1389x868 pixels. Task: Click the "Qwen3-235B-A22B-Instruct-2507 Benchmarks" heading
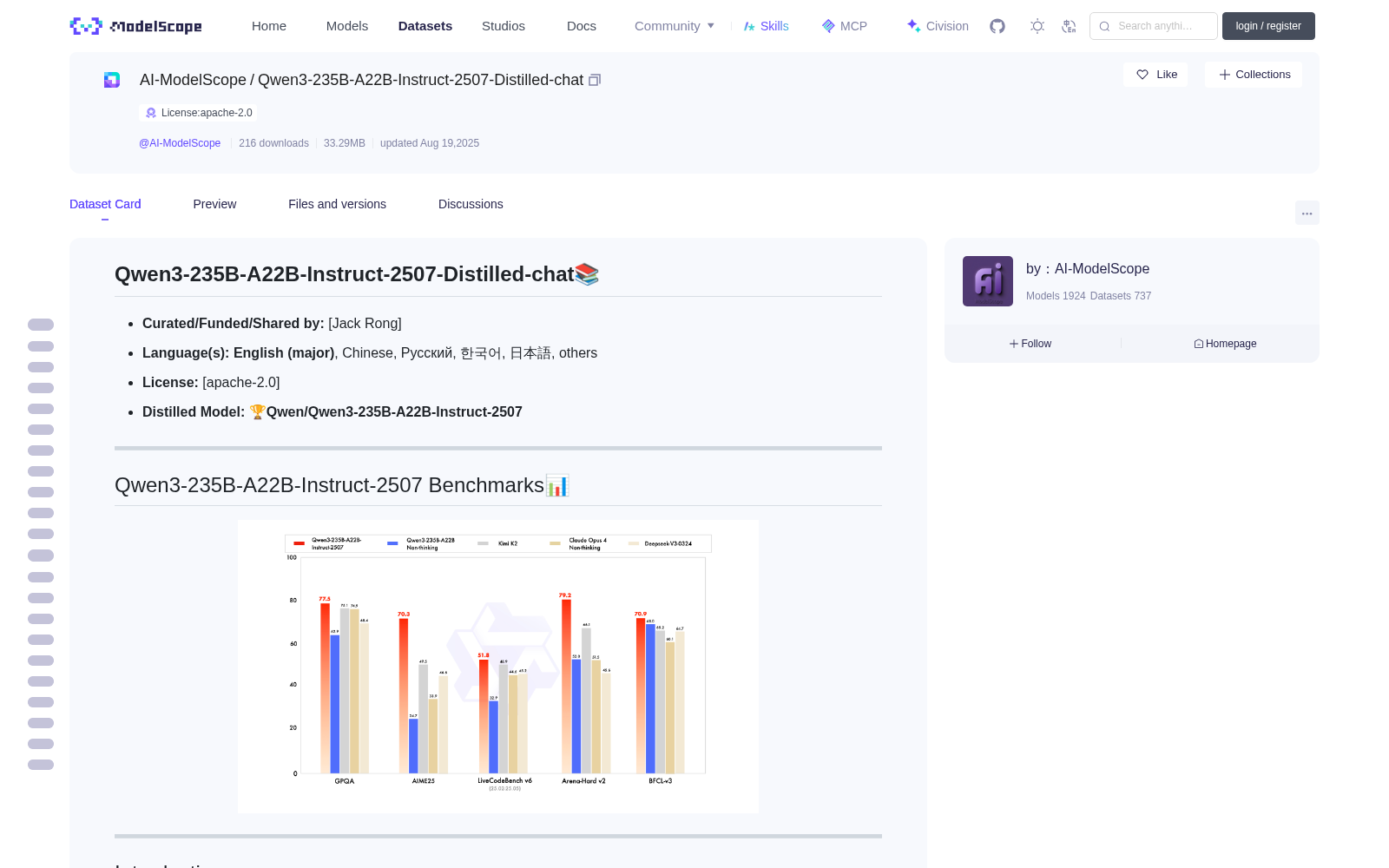tap(342, 485)
